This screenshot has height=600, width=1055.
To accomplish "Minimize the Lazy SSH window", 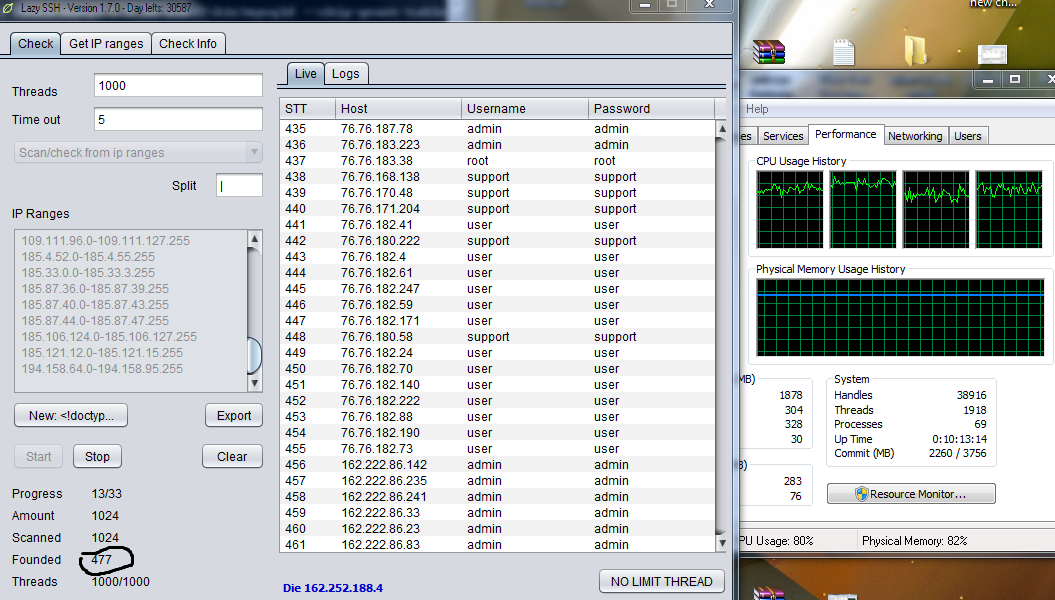I will point(645,5).
